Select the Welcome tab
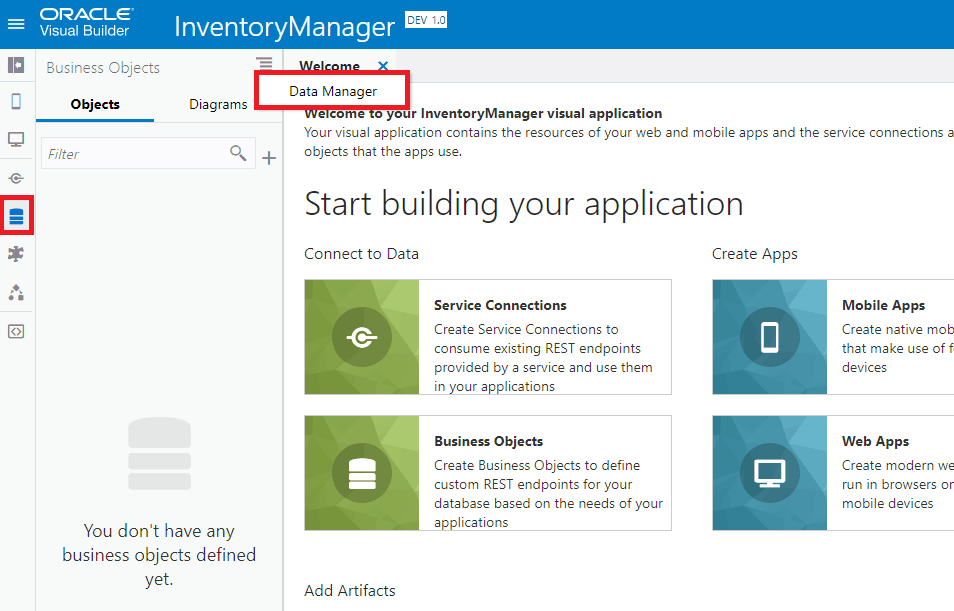954x611 pixels. (329, 66)
